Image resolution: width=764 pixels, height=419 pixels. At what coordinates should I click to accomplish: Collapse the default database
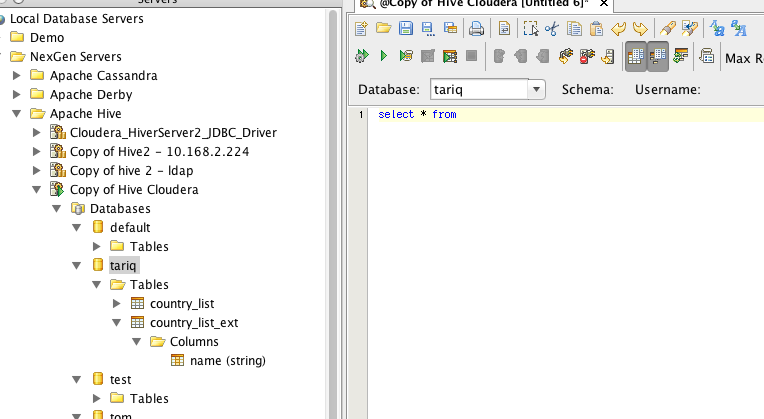click(76, 228)
